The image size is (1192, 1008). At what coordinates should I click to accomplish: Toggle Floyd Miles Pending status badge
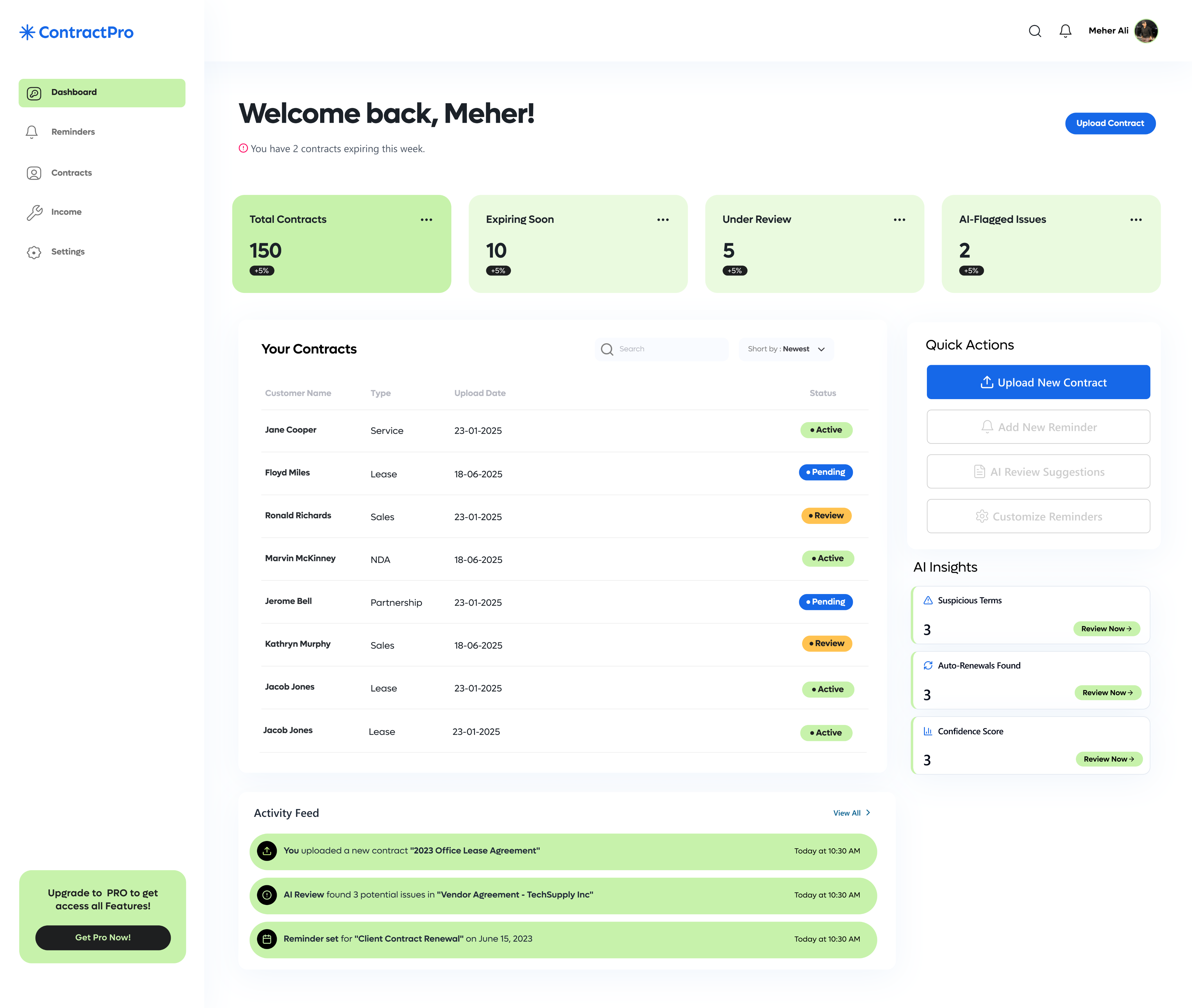tap(826, 472)
